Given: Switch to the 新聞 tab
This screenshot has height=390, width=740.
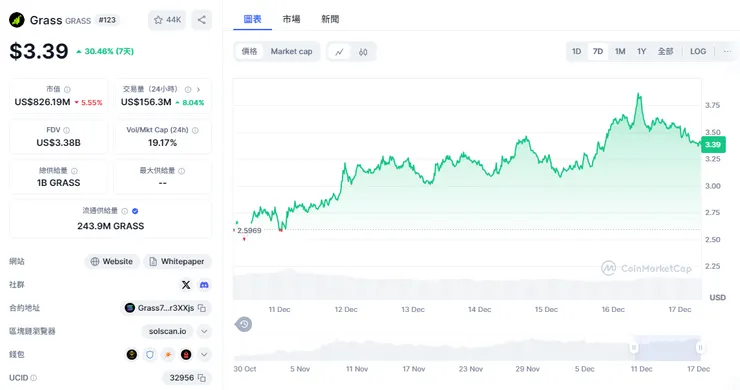Looking at the screenshot, I should (x=330, y=19).
